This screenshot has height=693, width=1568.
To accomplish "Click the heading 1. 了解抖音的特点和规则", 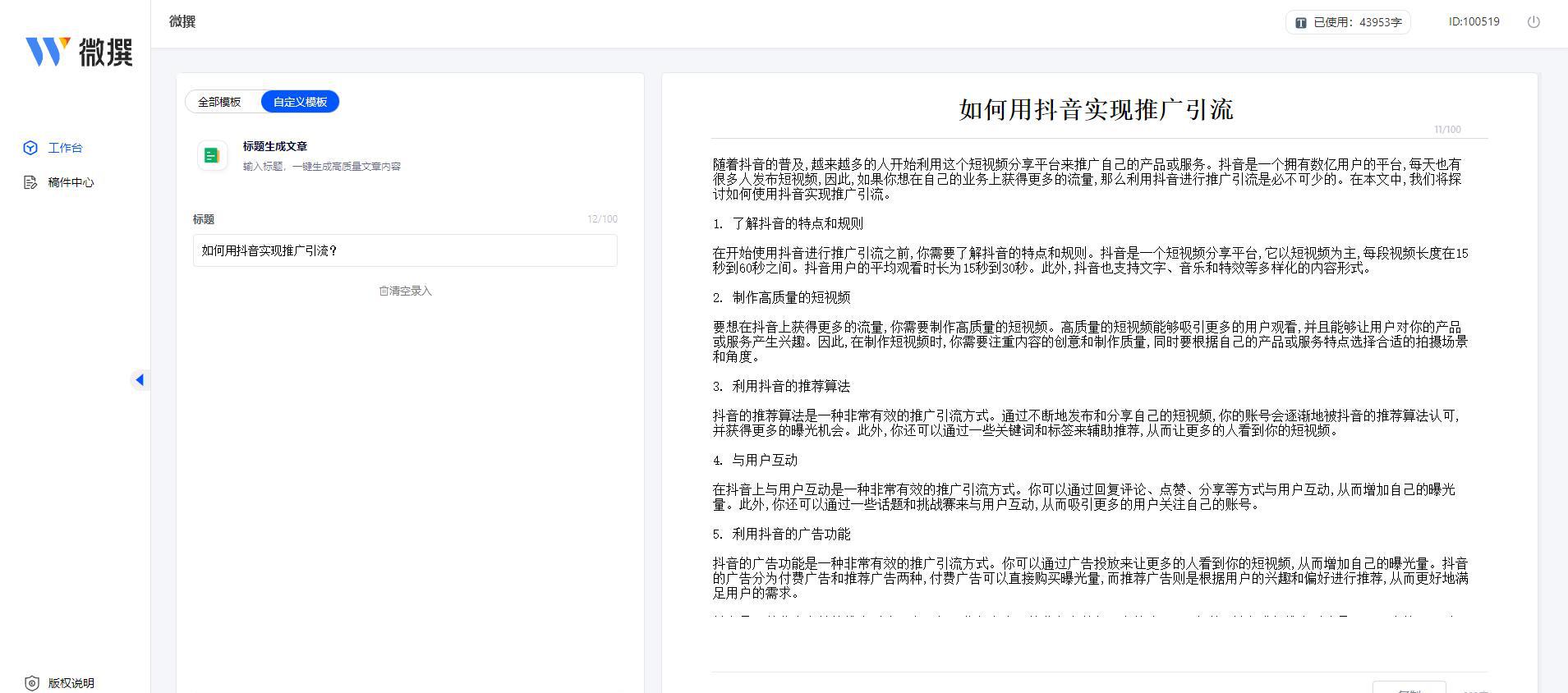I will (x=788, y=223).
